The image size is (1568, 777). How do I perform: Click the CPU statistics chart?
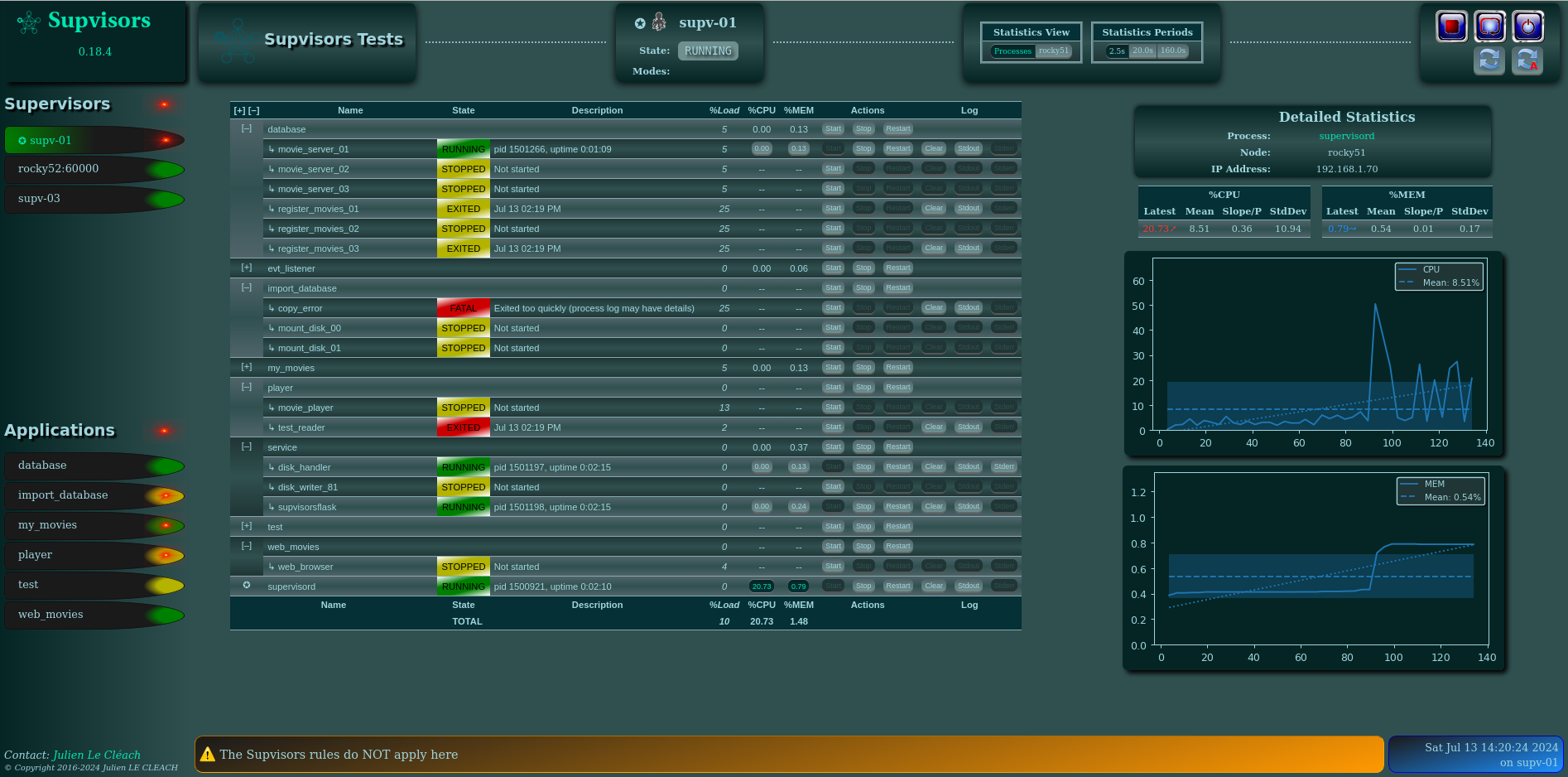(x=1314, y=355)
